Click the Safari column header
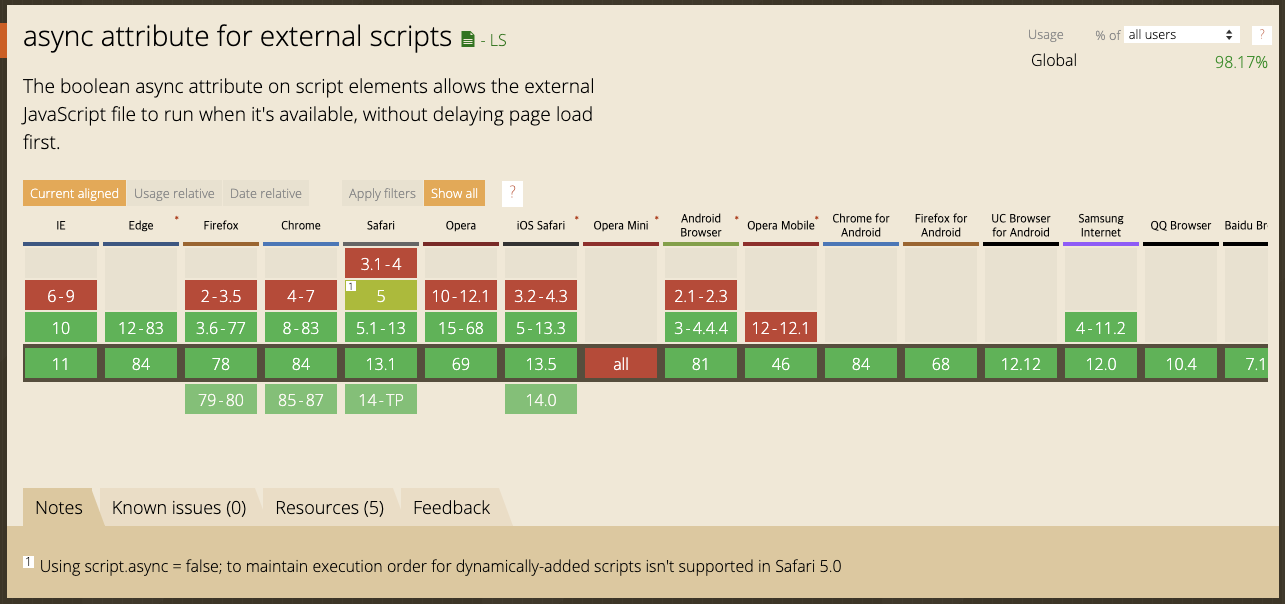This screenshot has height=604, width=1285. coord(381,226)
